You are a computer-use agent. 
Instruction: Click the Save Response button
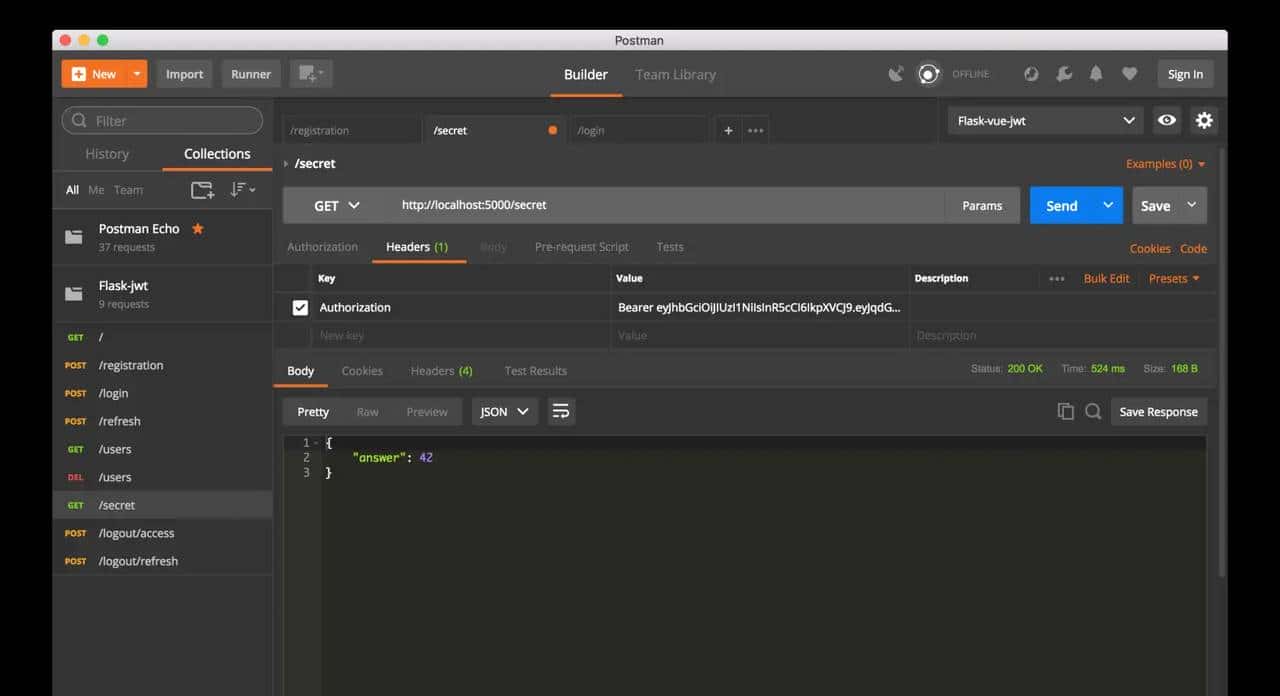(1158, 411)
